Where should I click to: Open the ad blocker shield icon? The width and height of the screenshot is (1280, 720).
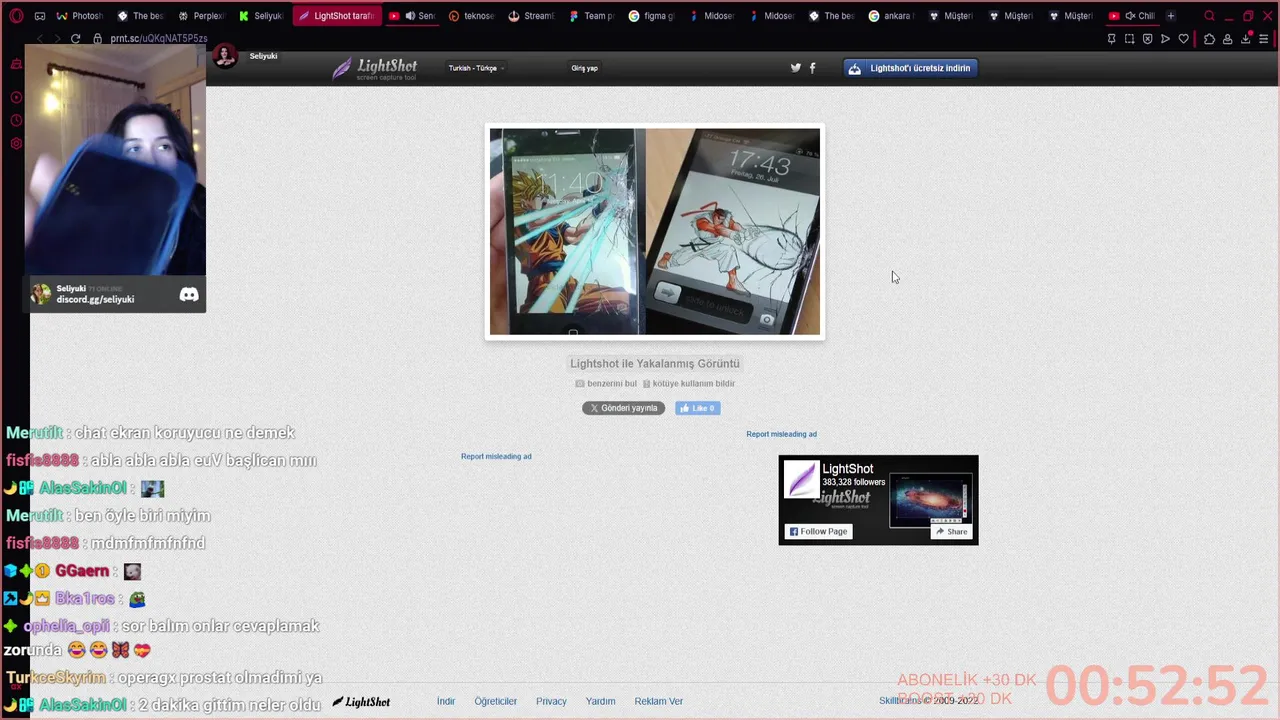[x=1147, y=39]
